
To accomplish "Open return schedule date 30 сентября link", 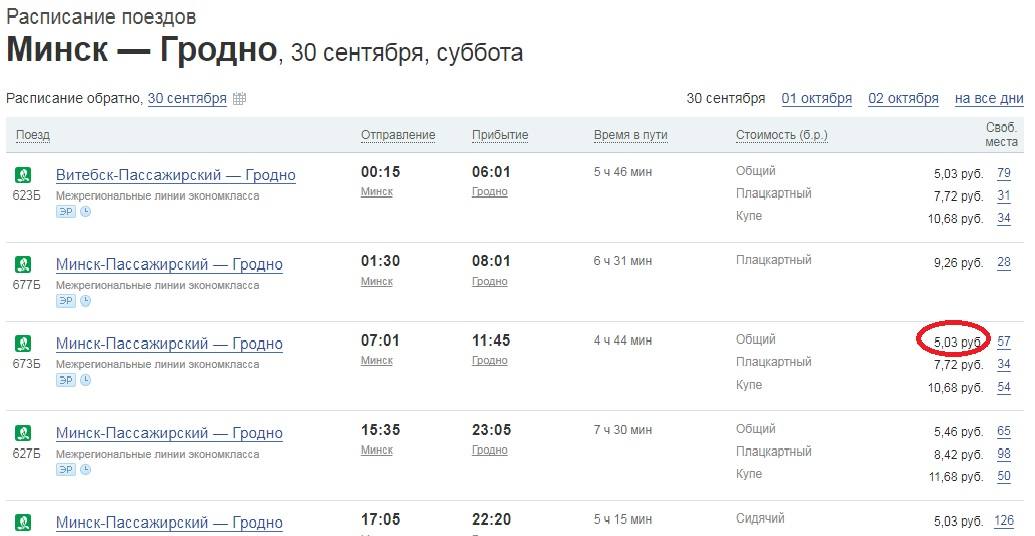I will click(x=187, y=99).
